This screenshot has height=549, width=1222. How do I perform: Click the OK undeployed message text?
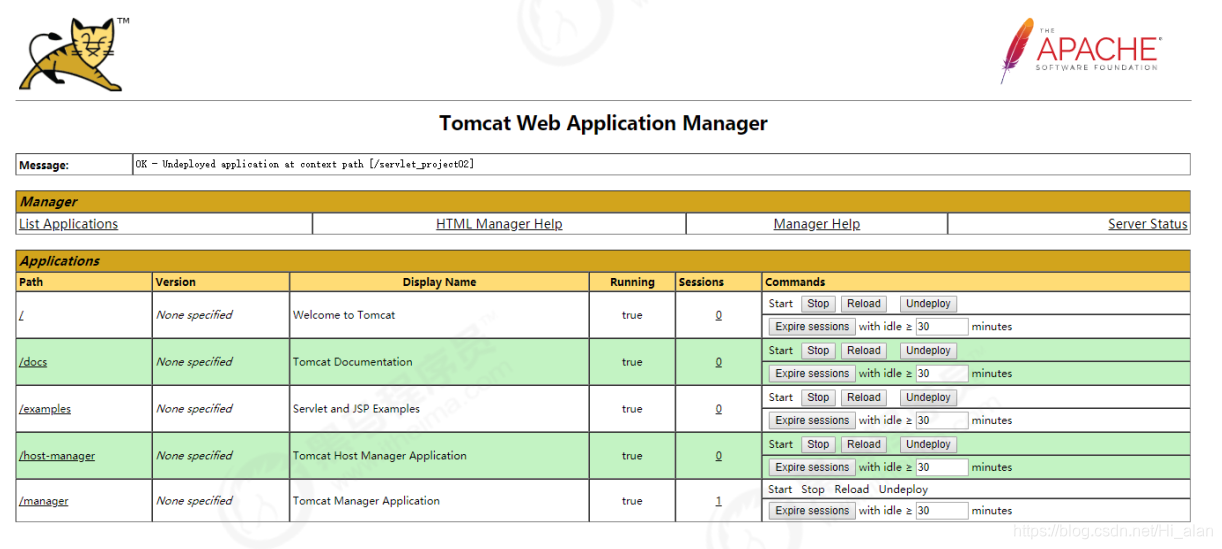pos(305,164)
